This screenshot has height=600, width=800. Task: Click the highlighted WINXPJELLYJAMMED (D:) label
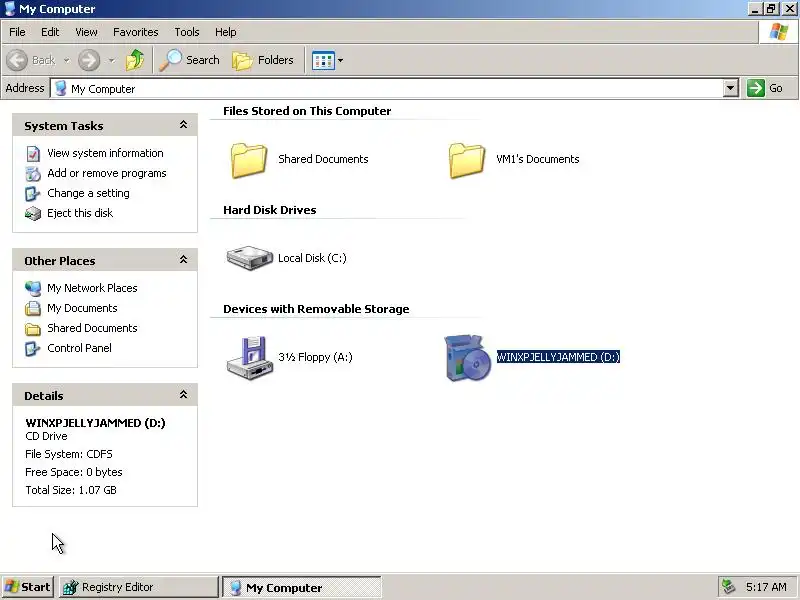tap(558, 357)
